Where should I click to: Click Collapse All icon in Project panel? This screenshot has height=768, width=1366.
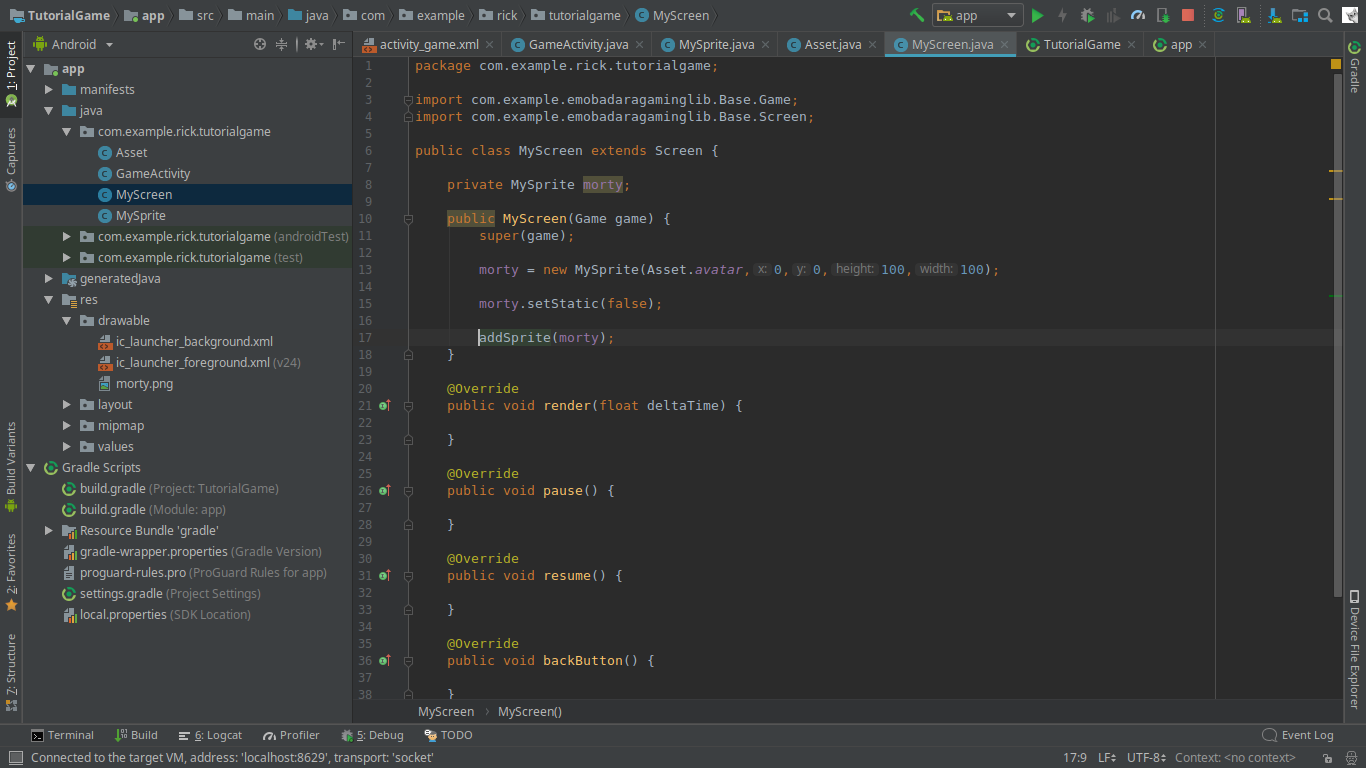pyautogui.click(x=282, y=44)
